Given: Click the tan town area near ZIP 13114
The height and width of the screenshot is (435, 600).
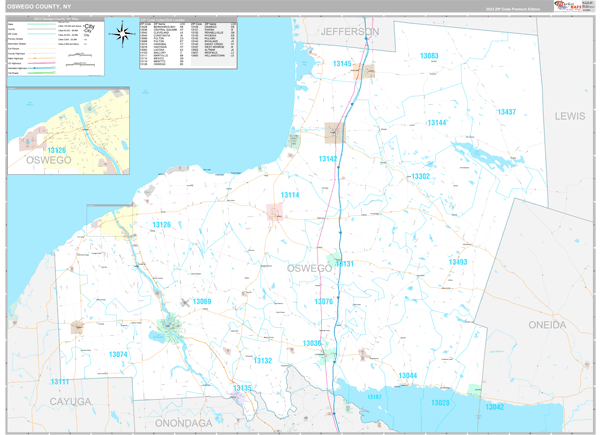Looking at the screenshot, I should (275, 211).
